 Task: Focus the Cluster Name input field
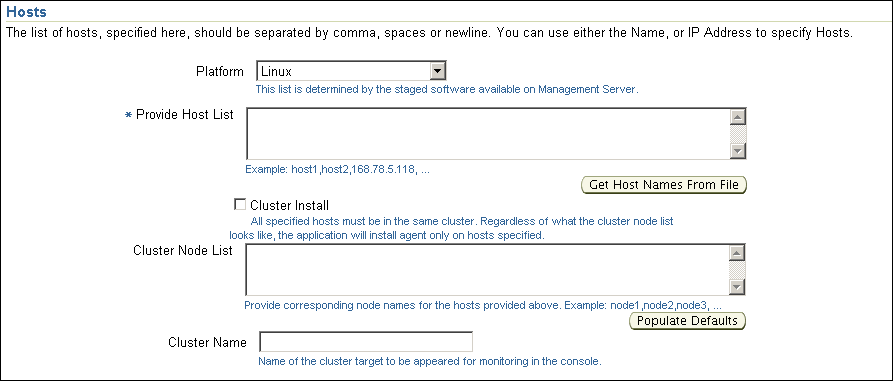click(x=366, y=342)
